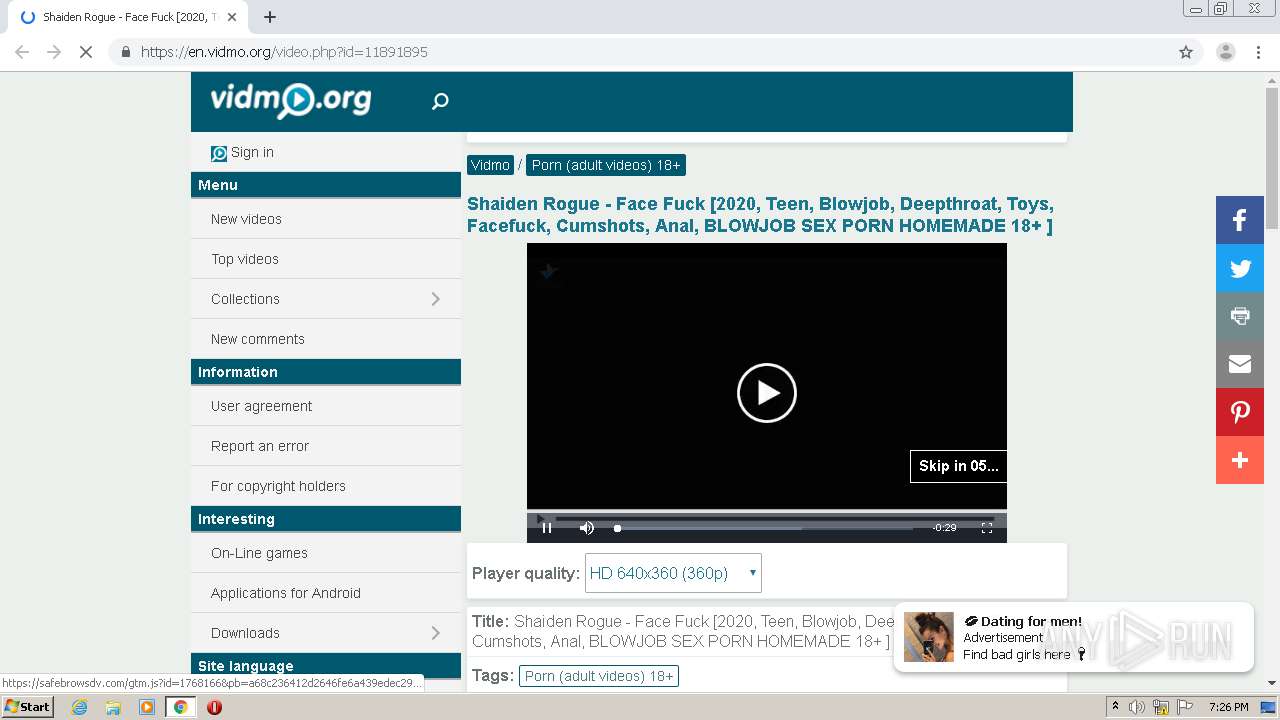Viewport: 1280px width, 720px height.
Task: Open Chrome profile avatar
Action: [1226, 52]
